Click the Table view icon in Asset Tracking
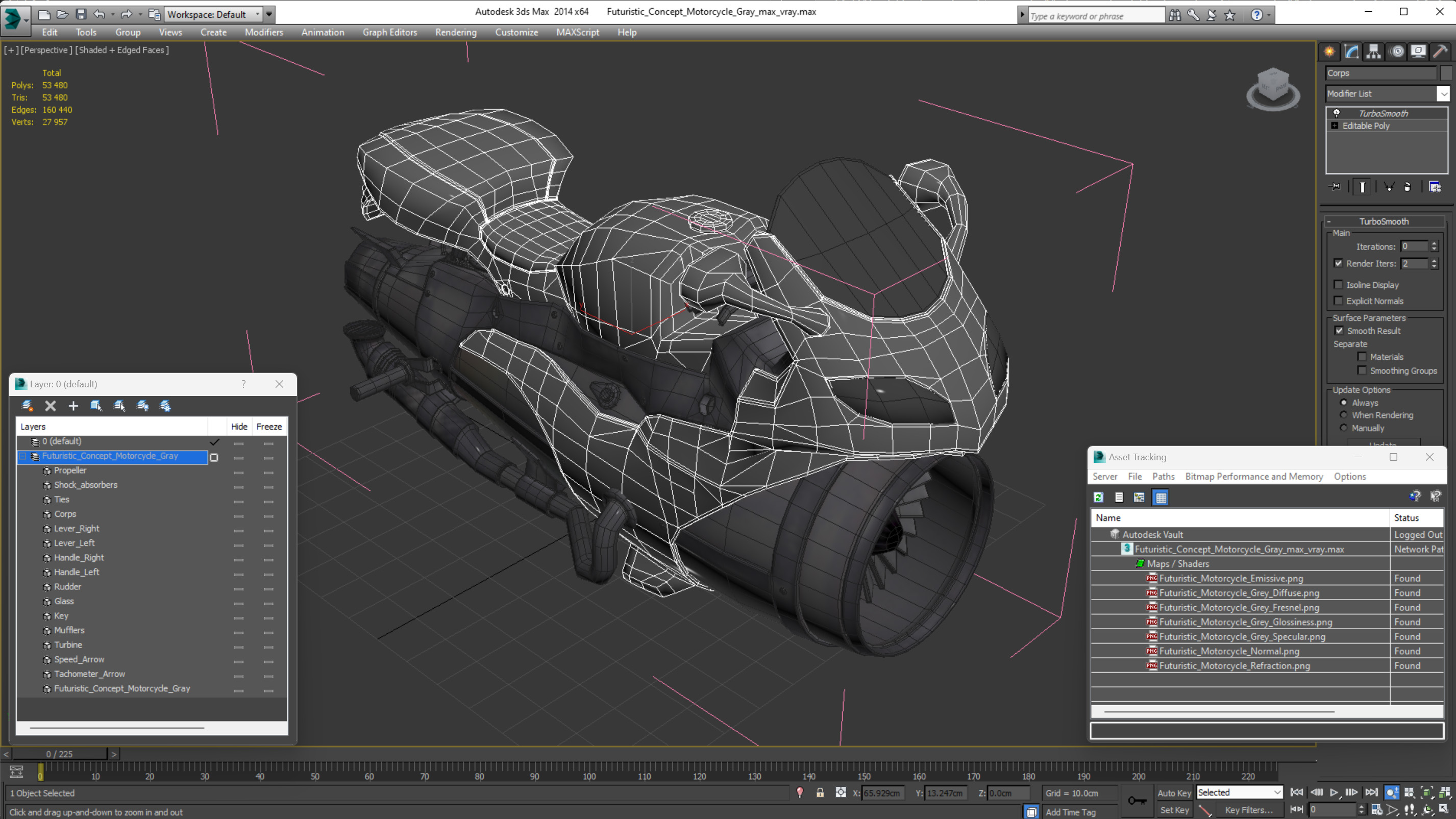This screenshot has height=819, width=1456. [1161, 498]
